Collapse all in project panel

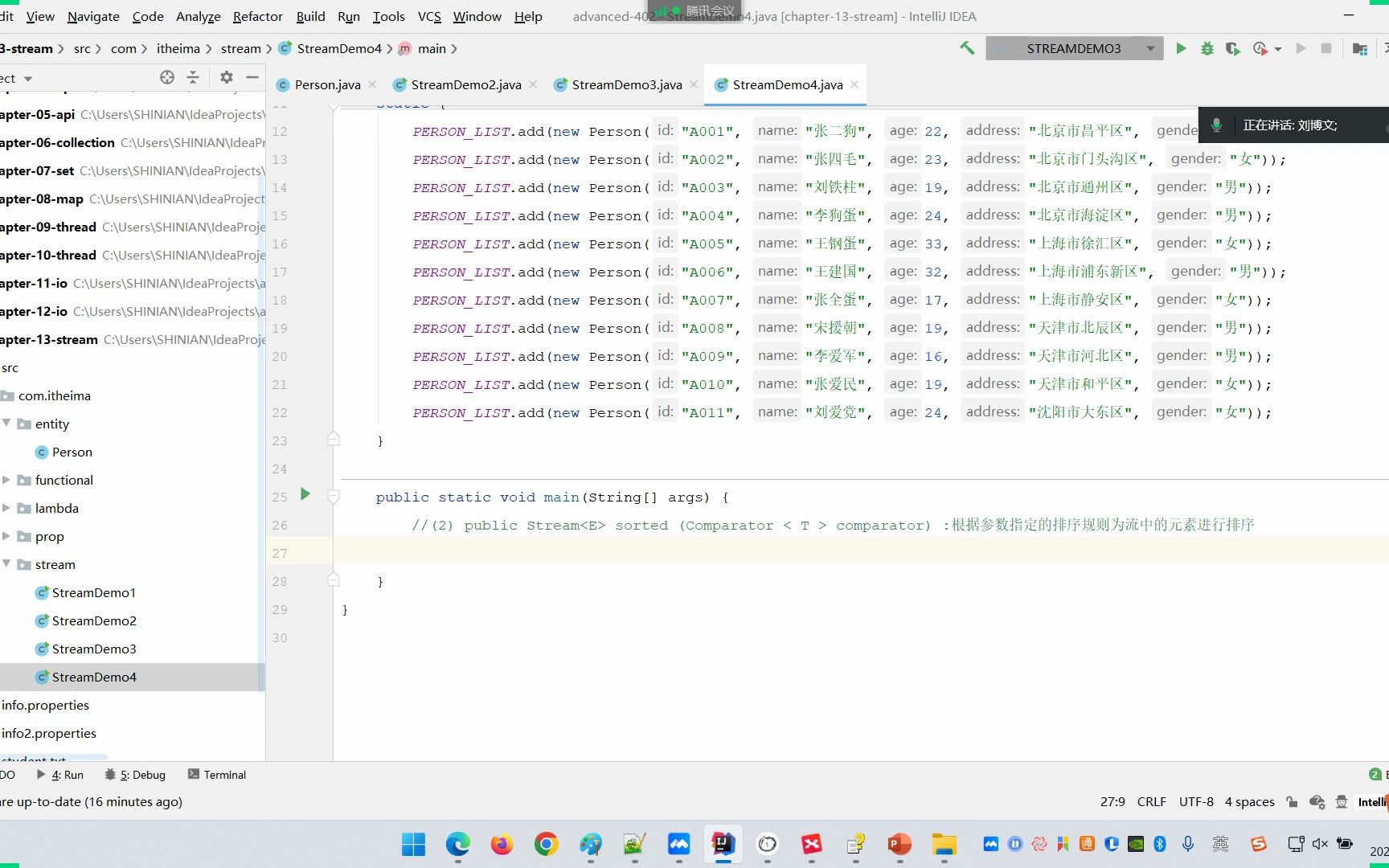[193, 77]
